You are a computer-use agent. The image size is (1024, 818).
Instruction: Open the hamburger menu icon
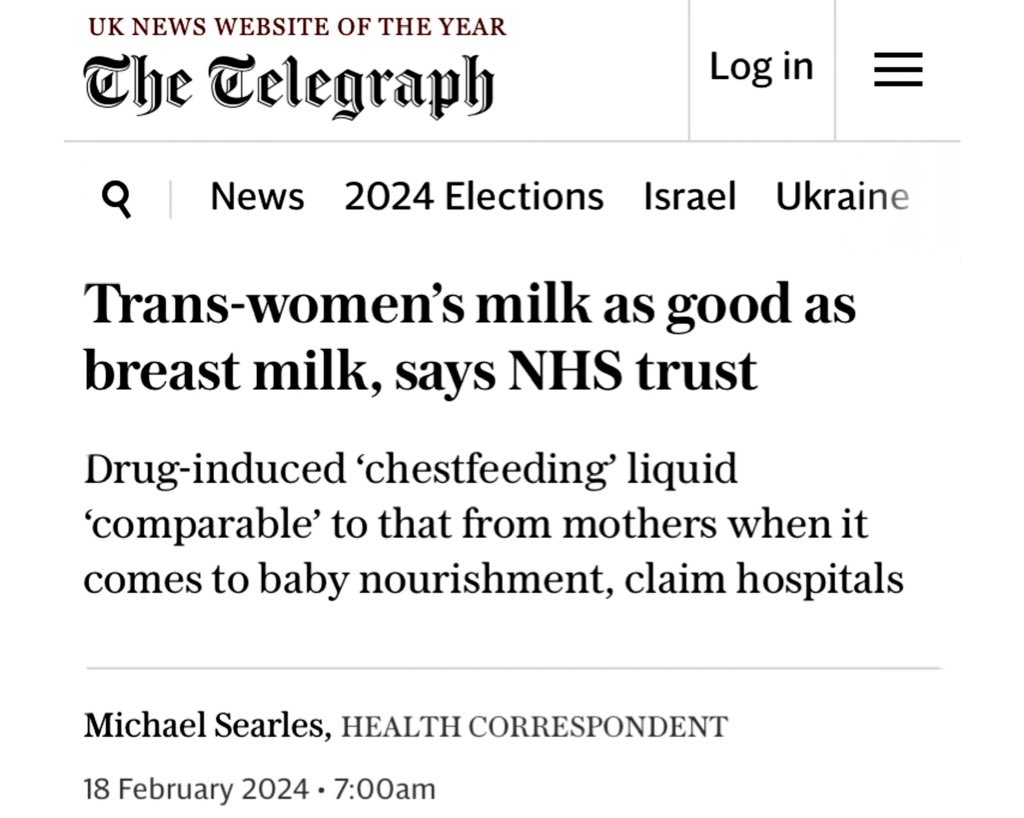[x=897, y=69]
